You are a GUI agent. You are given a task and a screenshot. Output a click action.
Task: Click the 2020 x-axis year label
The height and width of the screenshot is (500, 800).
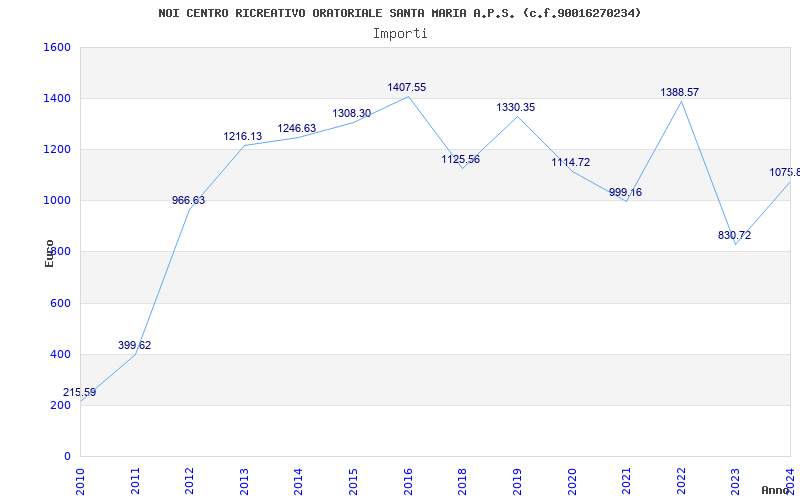(x=572, y=482)
